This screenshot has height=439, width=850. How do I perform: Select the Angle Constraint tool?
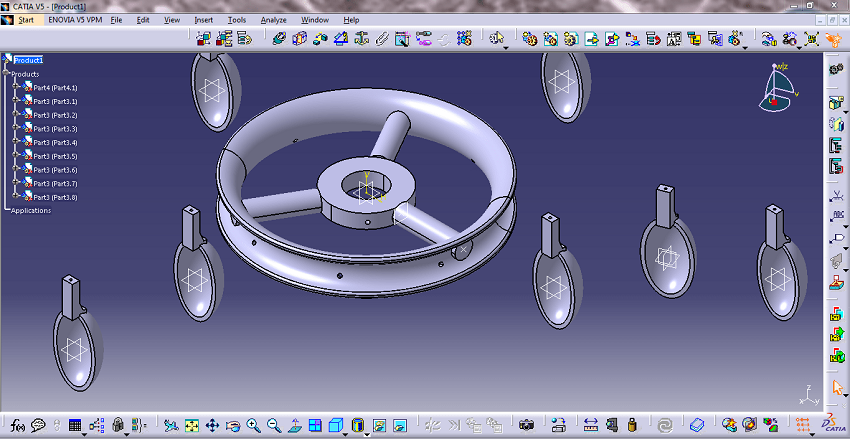coord(341,38)
